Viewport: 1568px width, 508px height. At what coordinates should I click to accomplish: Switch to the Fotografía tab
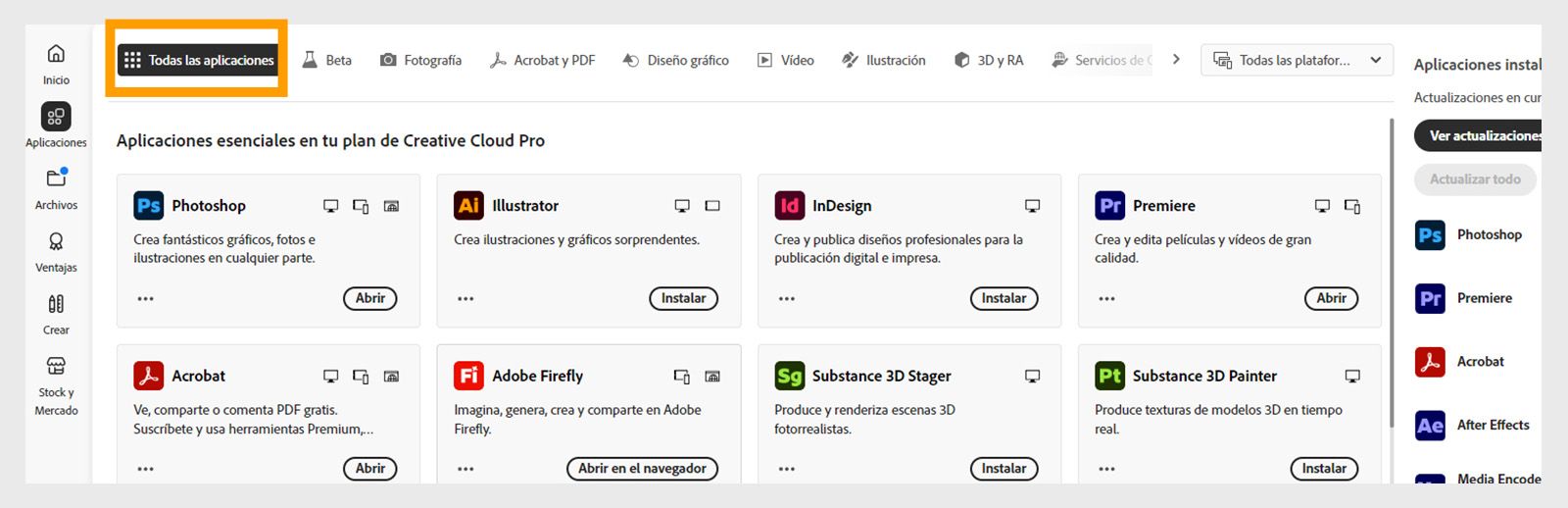tap(420, 60)
